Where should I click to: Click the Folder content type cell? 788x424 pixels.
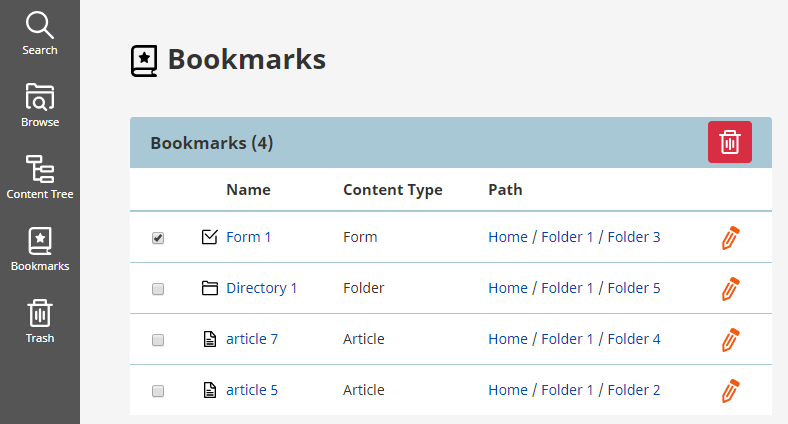[x=363, y=288]
